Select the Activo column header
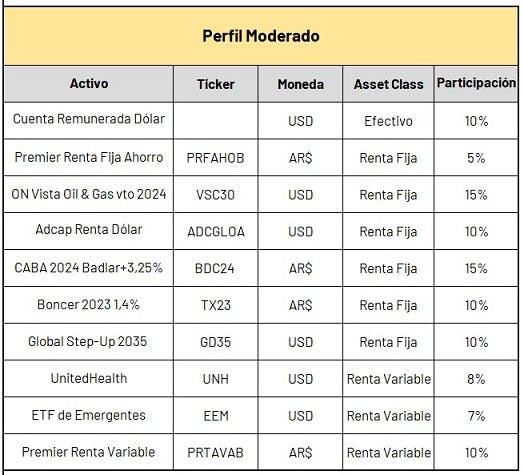The height and width of the screenshot is (475, 524). click(x=89, y=84)
